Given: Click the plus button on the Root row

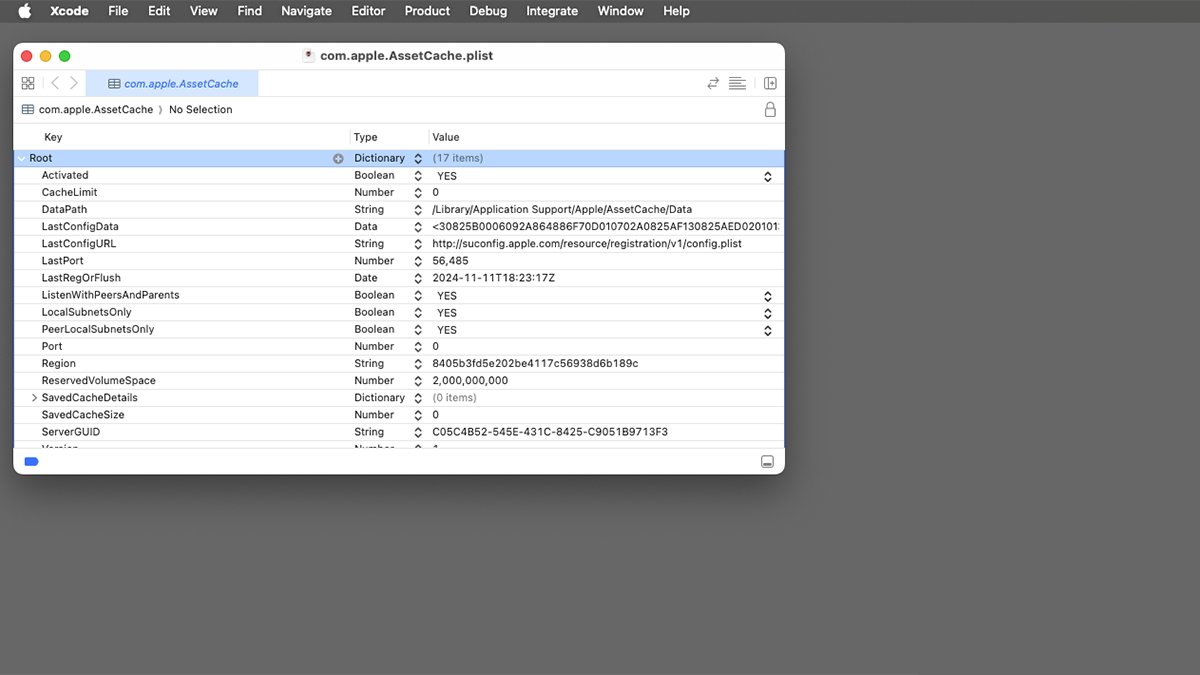Looking at the screenshot, I should tap(338, 158).
